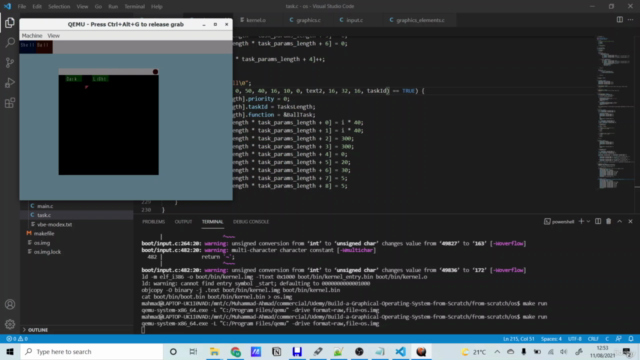The height and width of the screenshot is (360, 640).
Task: Switch to DEBUG CONSOLE panel tab
Action: tap(251, 222)
